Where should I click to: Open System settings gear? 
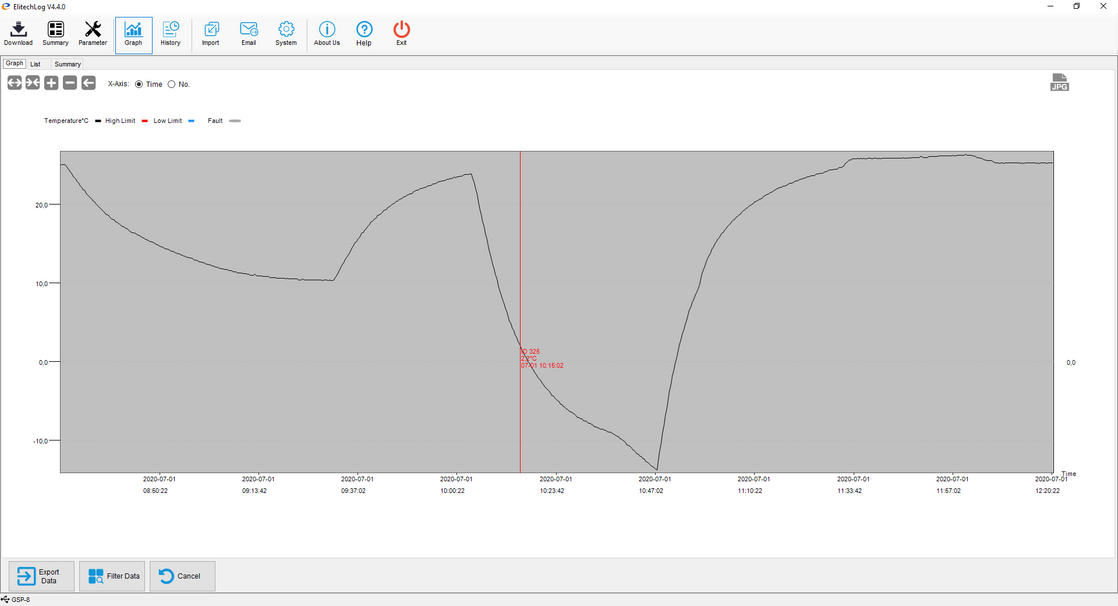point(286,33)
